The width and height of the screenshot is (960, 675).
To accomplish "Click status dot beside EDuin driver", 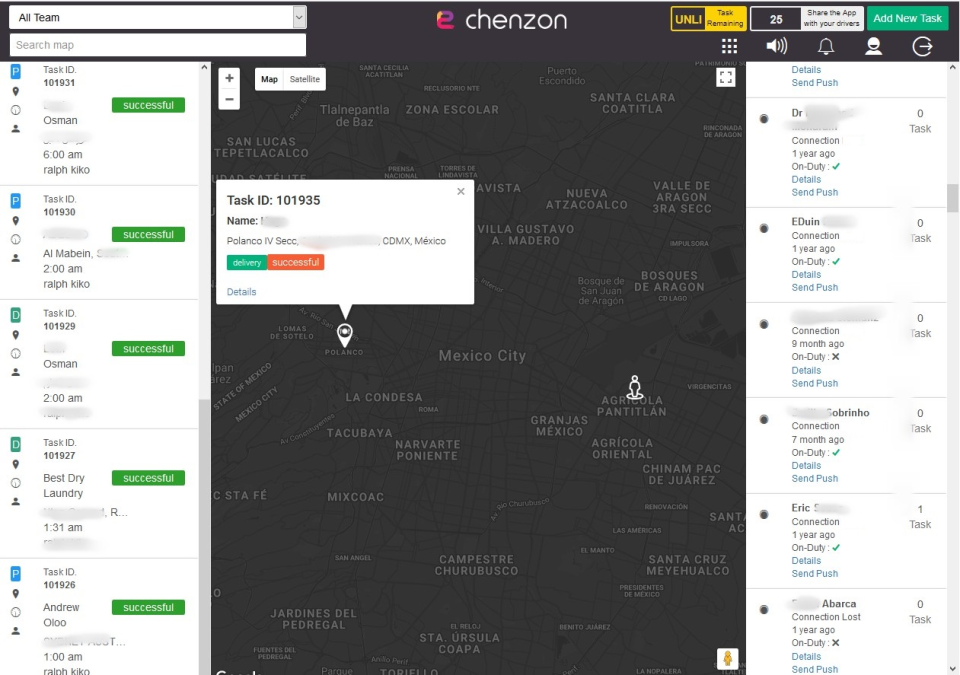I will pyautogui.click(x=764, y=228).
